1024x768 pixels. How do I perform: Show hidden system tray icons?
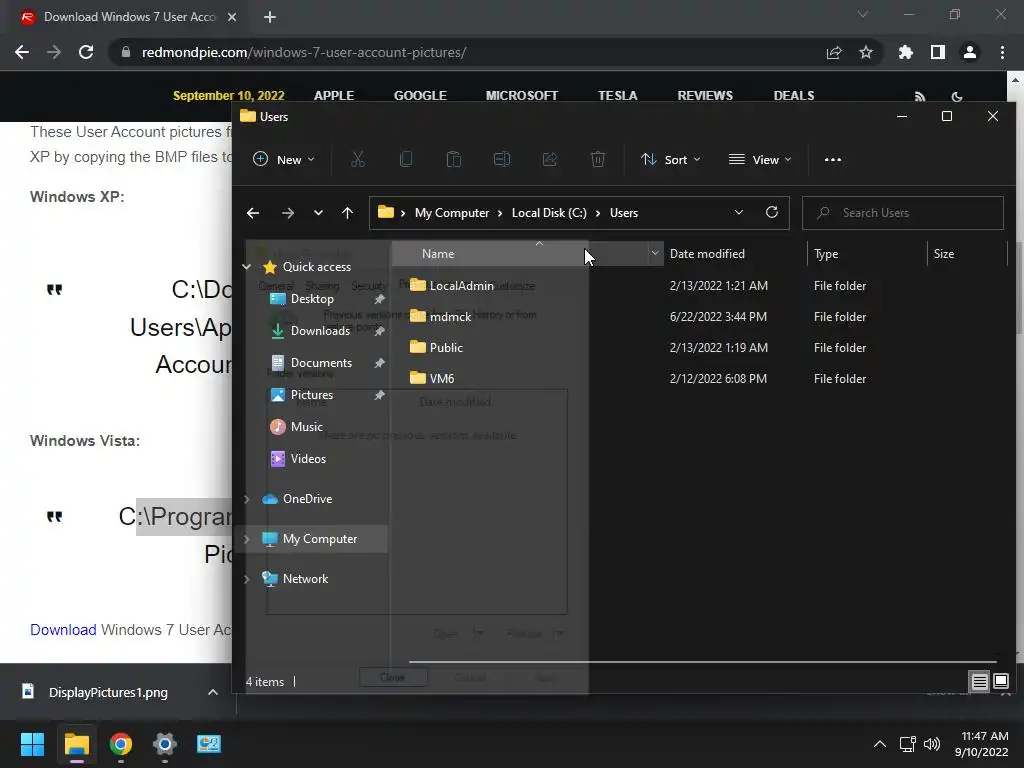pyautogui.click(x=880, y=744)
